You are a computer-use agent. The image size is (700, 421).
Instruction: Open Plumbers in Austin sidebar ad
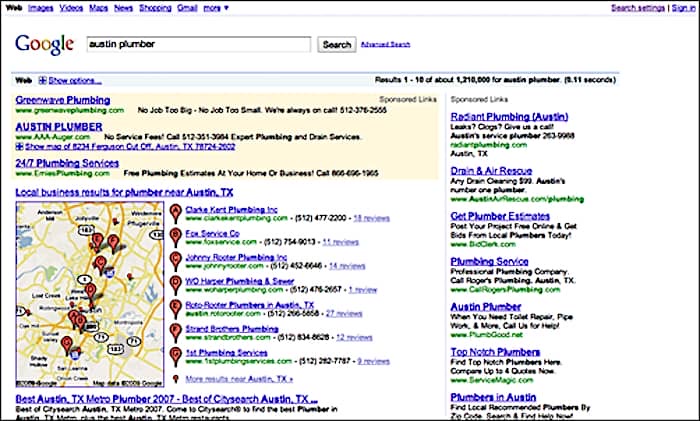tap(493, 397)
